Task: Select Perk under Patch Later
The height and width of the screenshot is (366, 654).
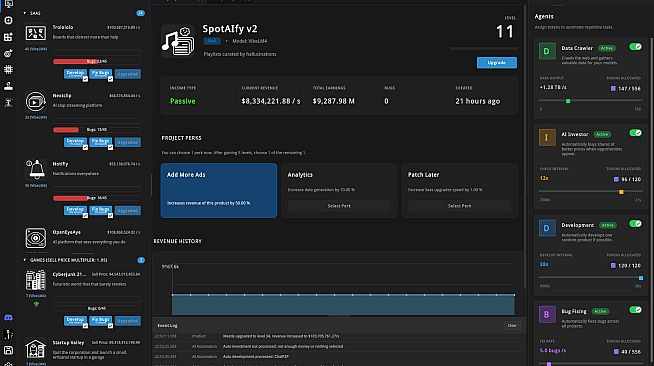Action: point(459,206)
